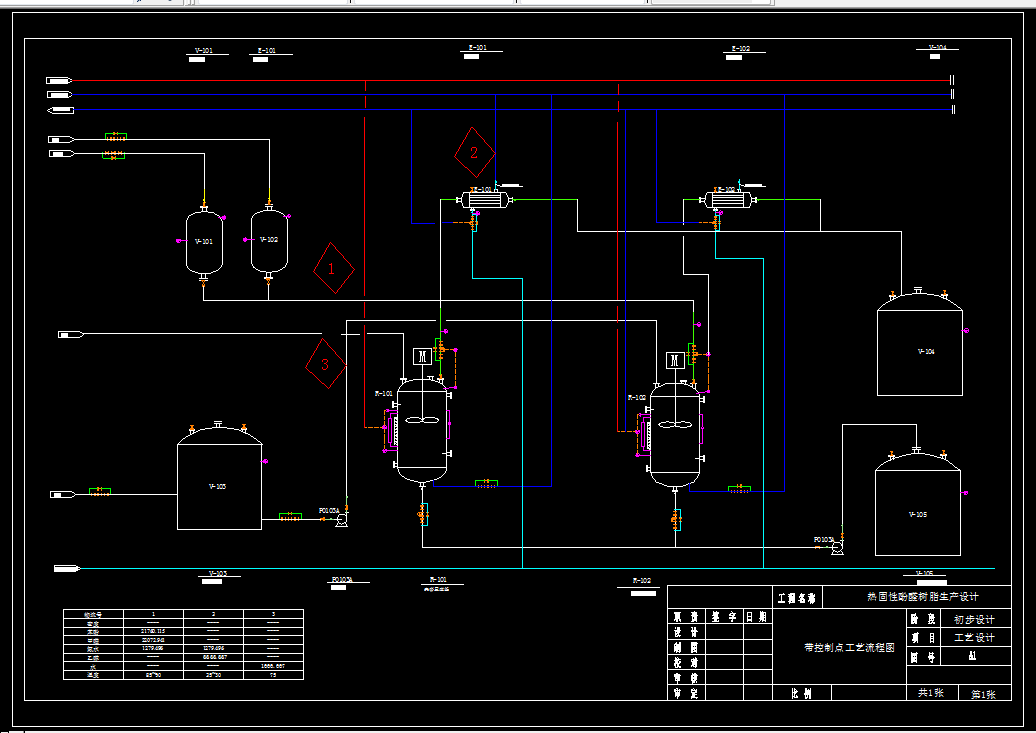This screenshot has height=733, width=1036.
Task: Click the 初步设计 cell
Action: [x=975, y=619]
